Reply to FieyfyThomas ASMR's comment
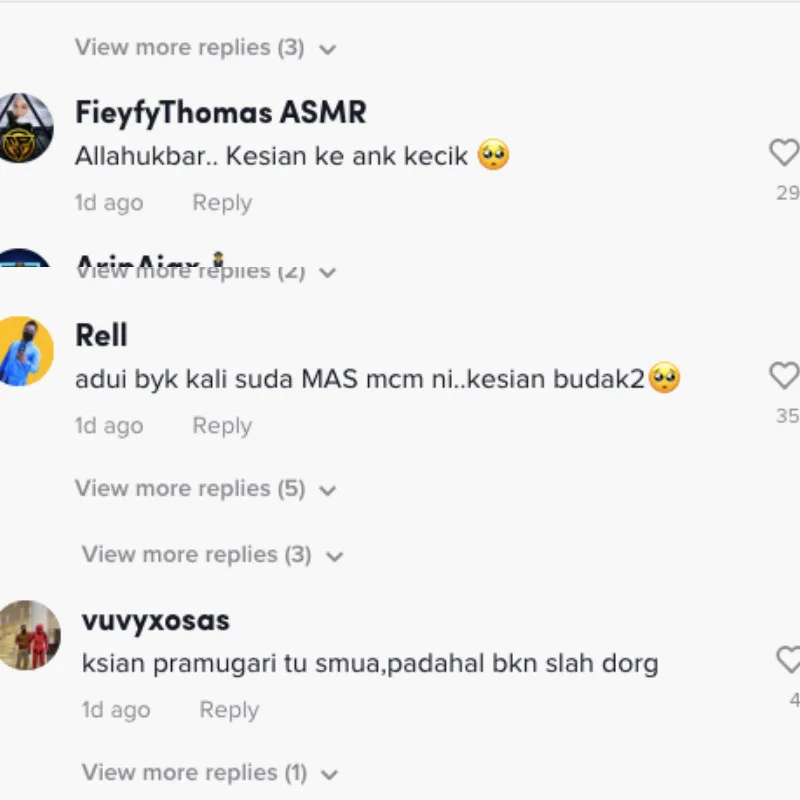Image resolution: width=800 pixels, height=800 pixels. [x=222, y=203]
